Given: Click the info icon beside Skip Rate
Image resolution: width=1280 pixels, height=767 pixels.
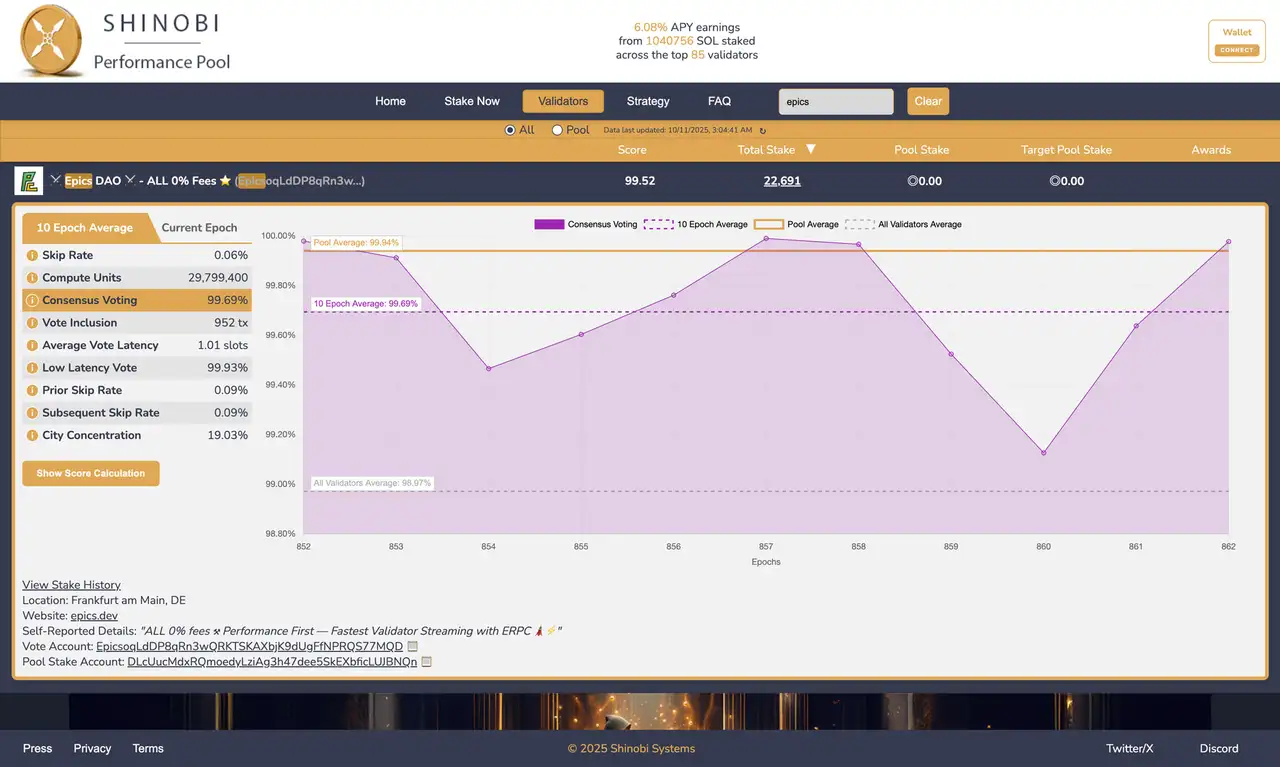Looking at the screenshot, I should [31, 255].
